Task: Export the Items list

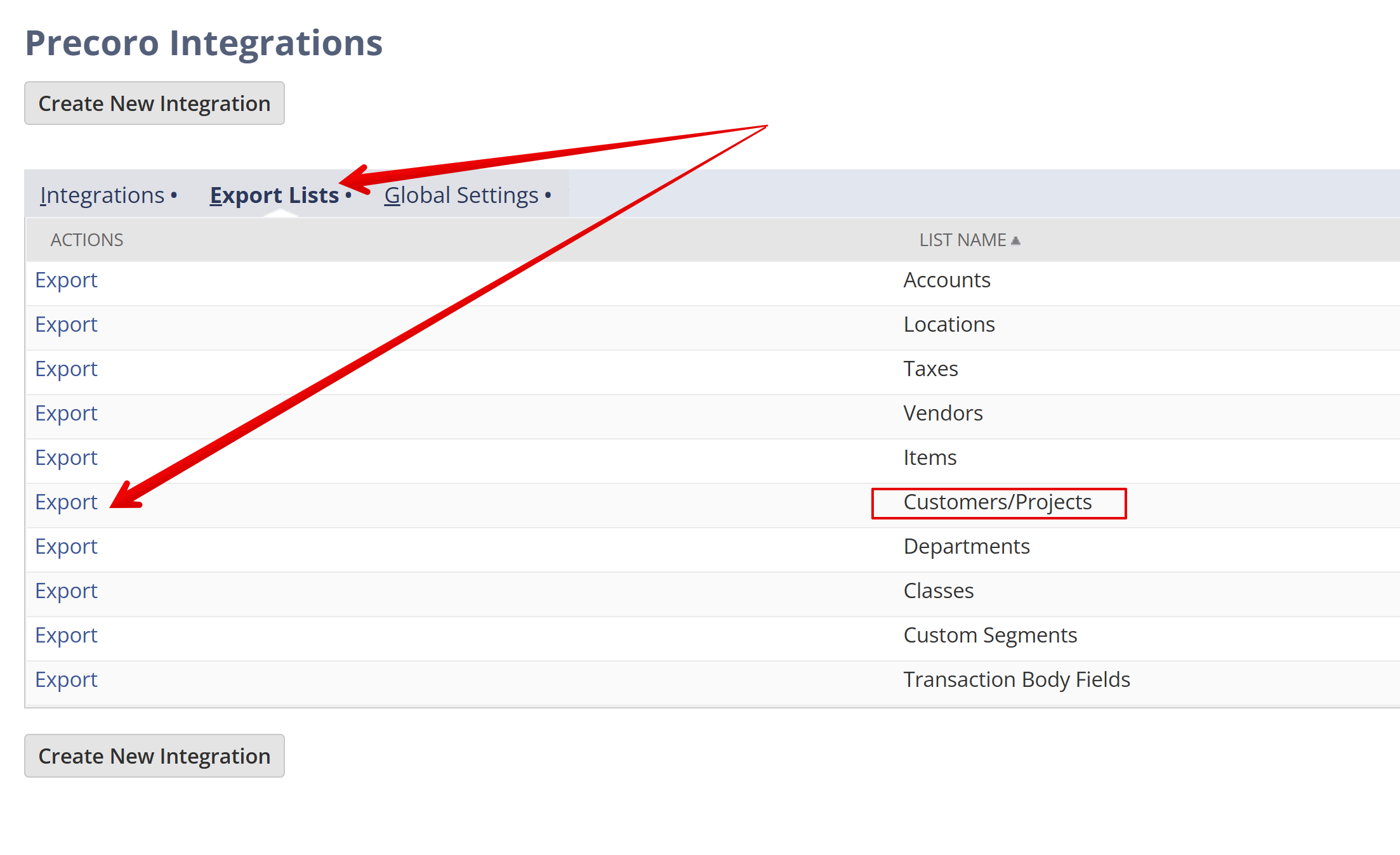Action: pos(66,458)
